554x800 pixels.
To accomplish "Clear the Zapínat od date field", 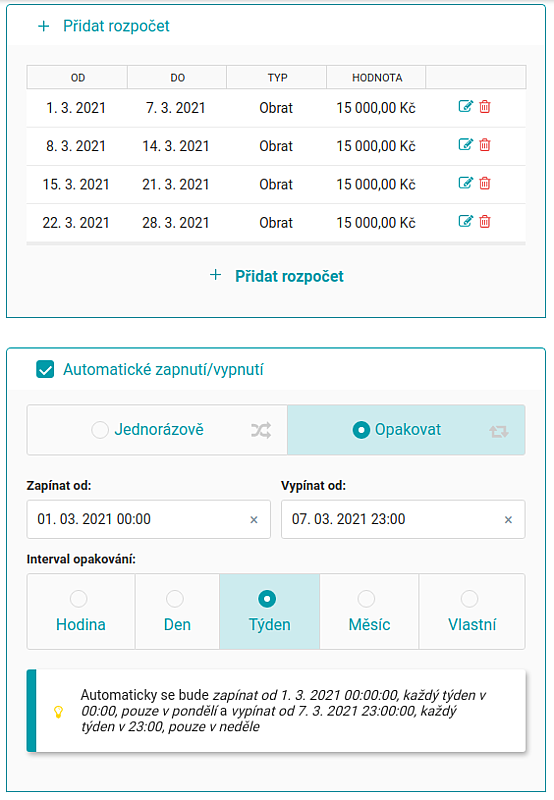I will (x=254, y=520).
